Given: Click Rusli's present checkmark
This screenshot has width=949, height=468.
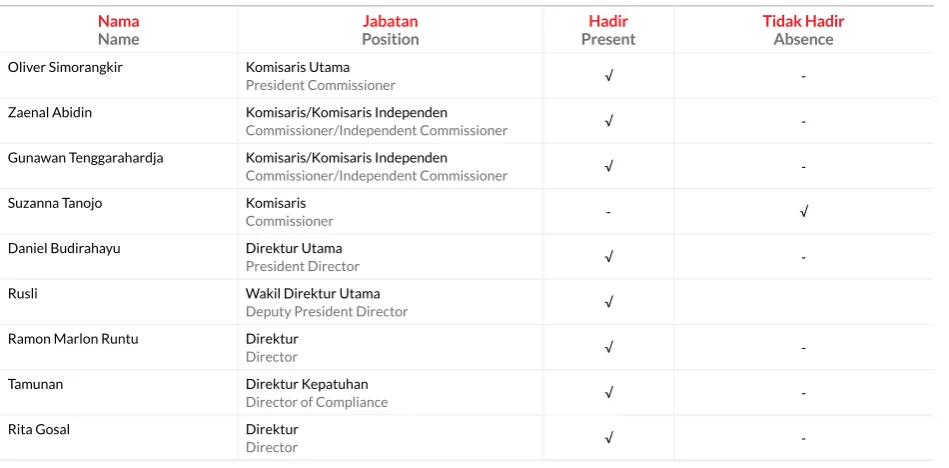Looking at the screenshot, I should tap(609, 302).
